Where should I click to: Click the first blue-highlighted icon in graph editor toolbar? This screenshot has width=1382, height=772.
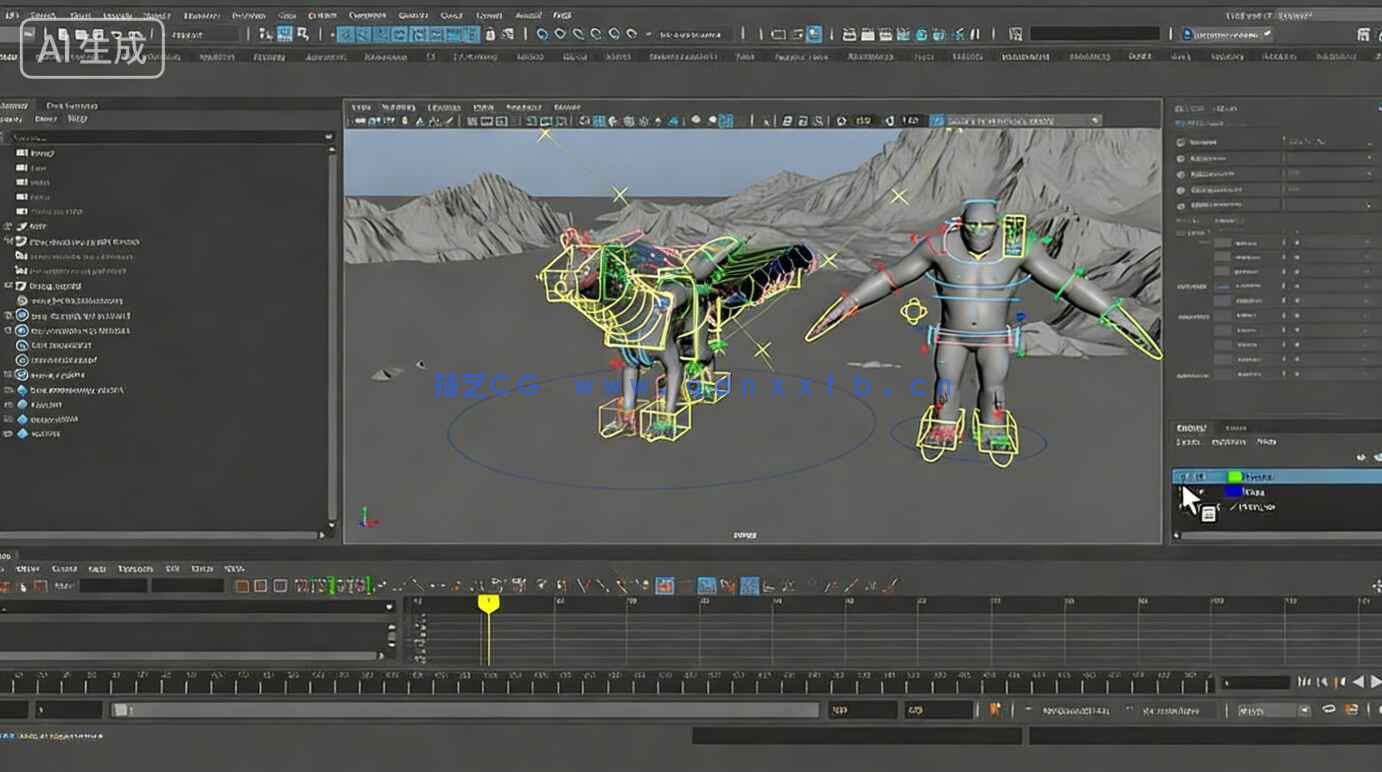point(664,586)
